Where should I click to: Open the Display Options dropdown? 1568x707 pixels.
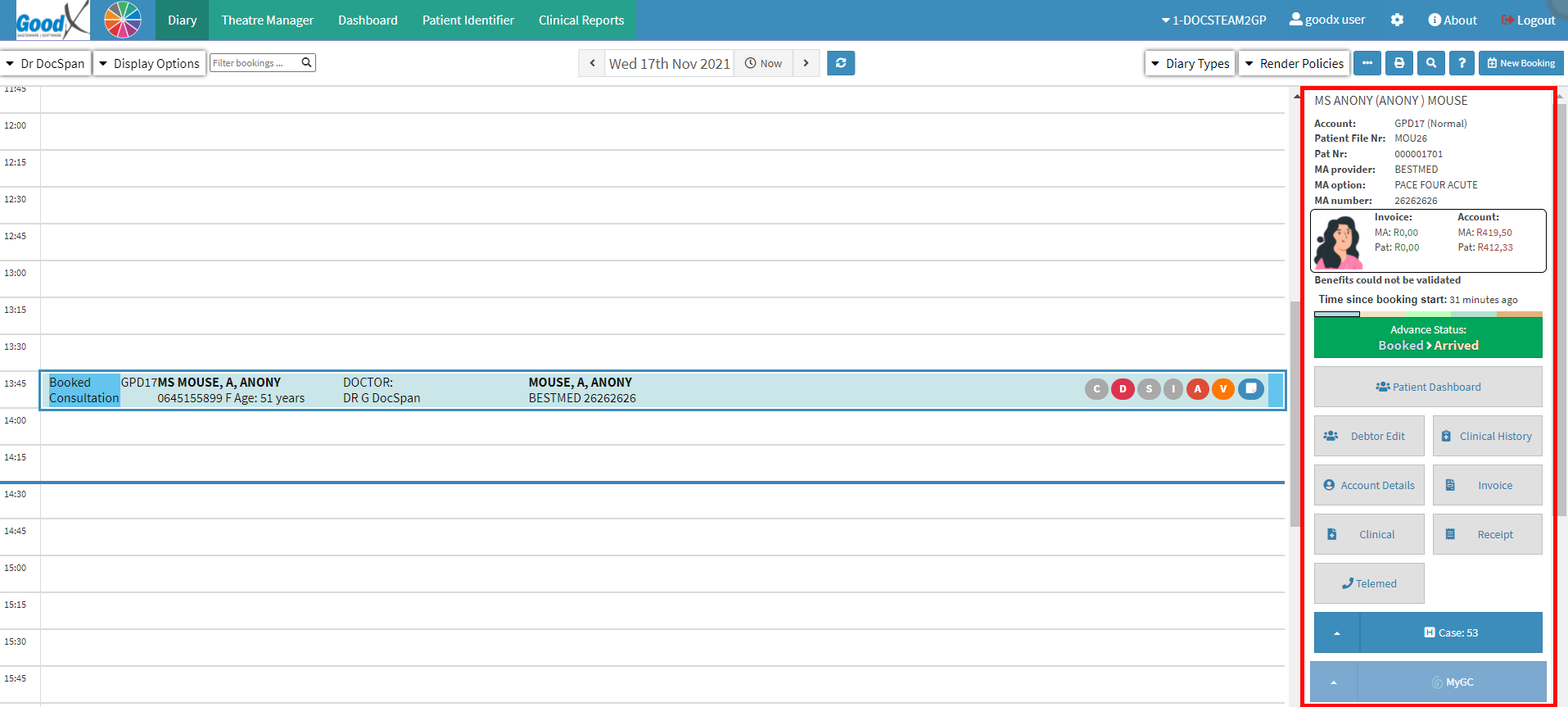[x=149, y=63]
